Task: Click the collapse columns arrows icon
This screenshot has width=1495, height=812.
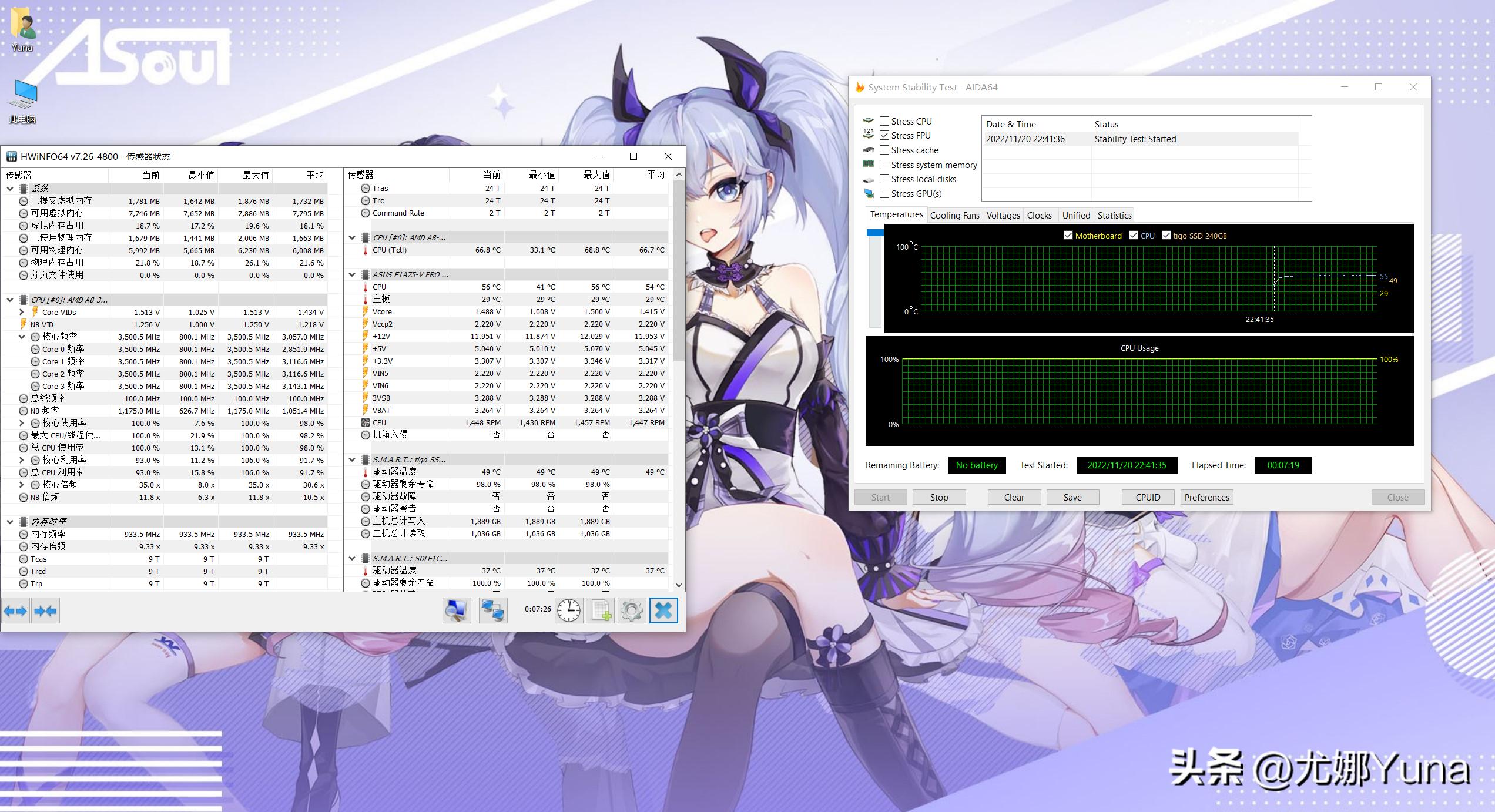Action: click(x=45, y=611)
